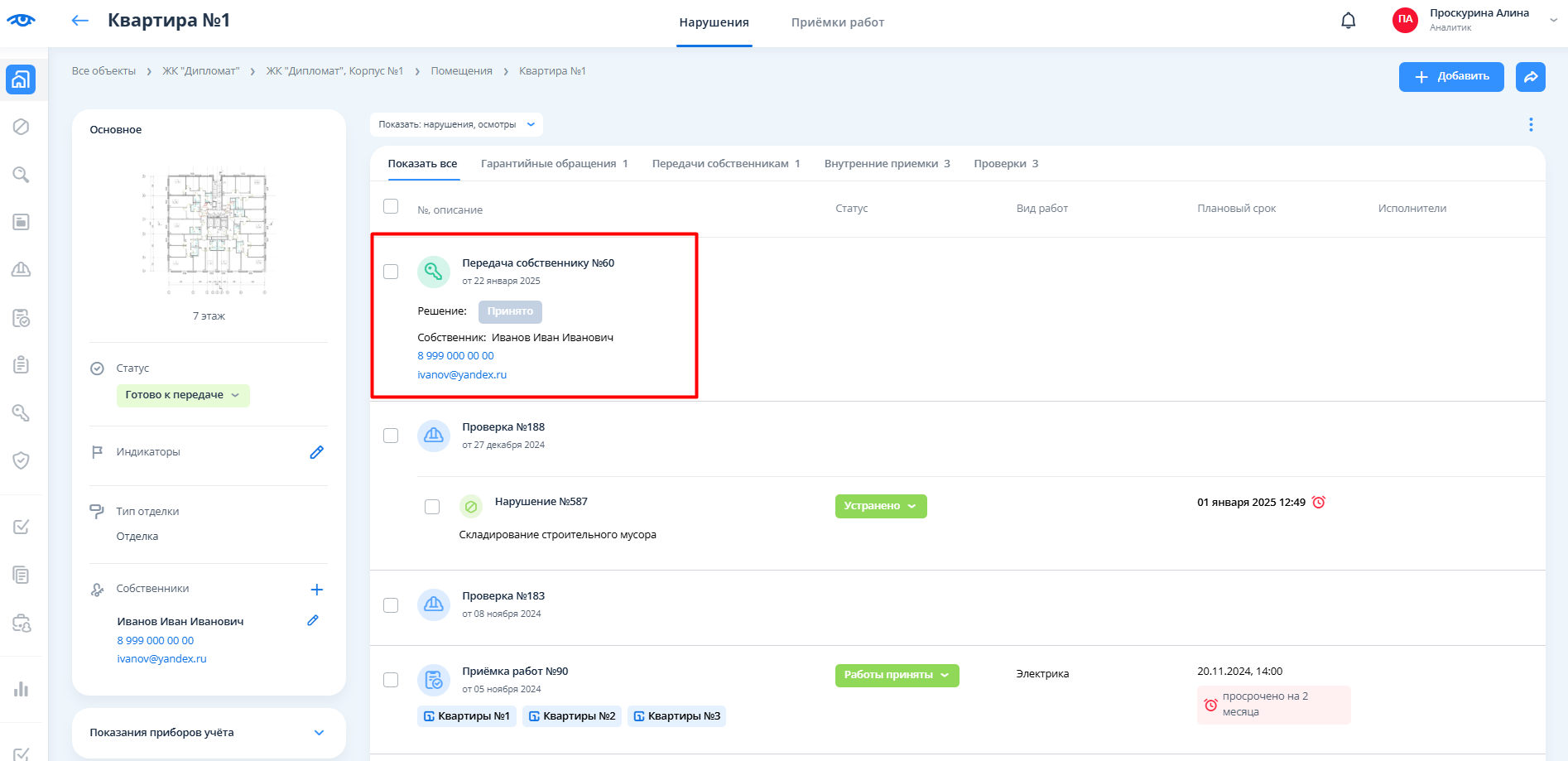Open the search magnifier sidebar icon
Viewport: 1568px width, 761px height.
coord(21,175)
